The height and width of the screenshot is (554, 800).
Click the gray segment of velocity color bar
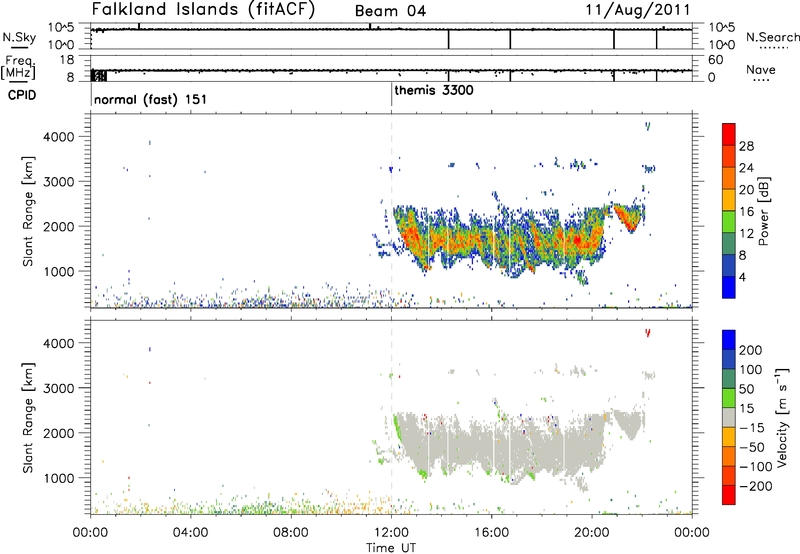tap(729, 417)
